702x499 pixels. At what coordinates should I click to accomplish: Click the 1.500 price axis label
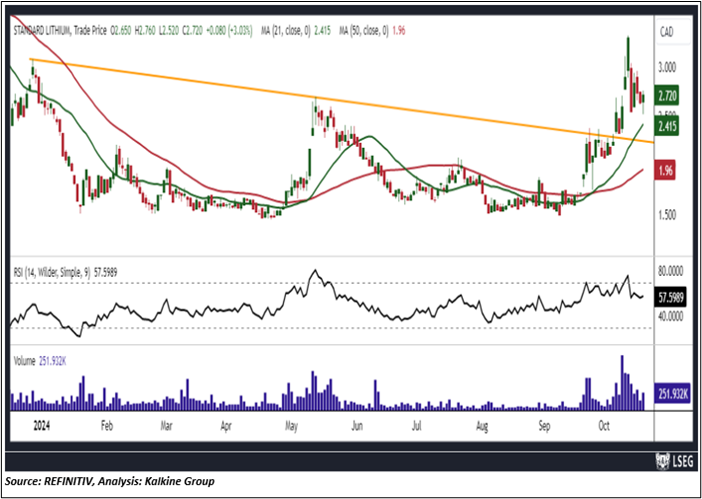tap(667, 214)
